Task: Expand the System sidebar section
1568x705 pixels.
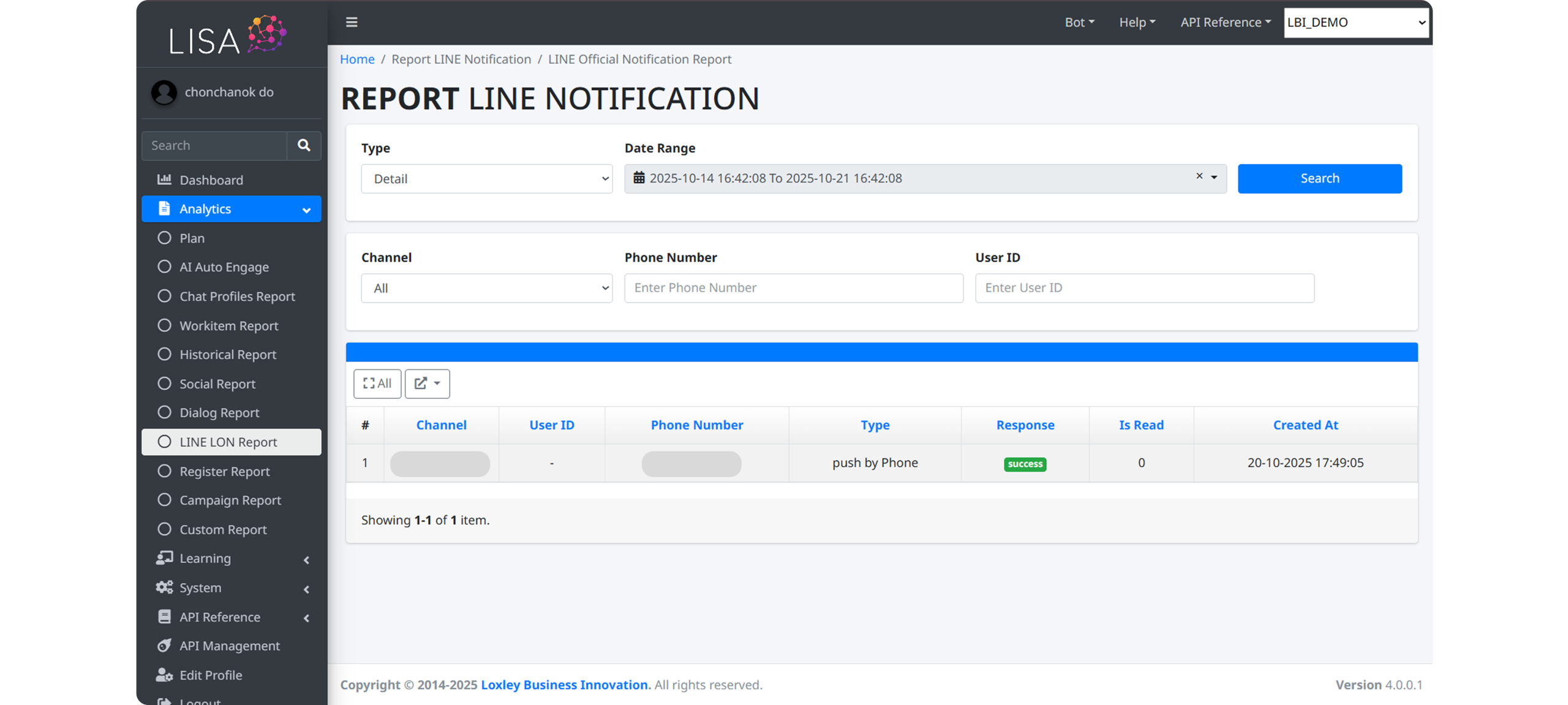Action: 232,588
